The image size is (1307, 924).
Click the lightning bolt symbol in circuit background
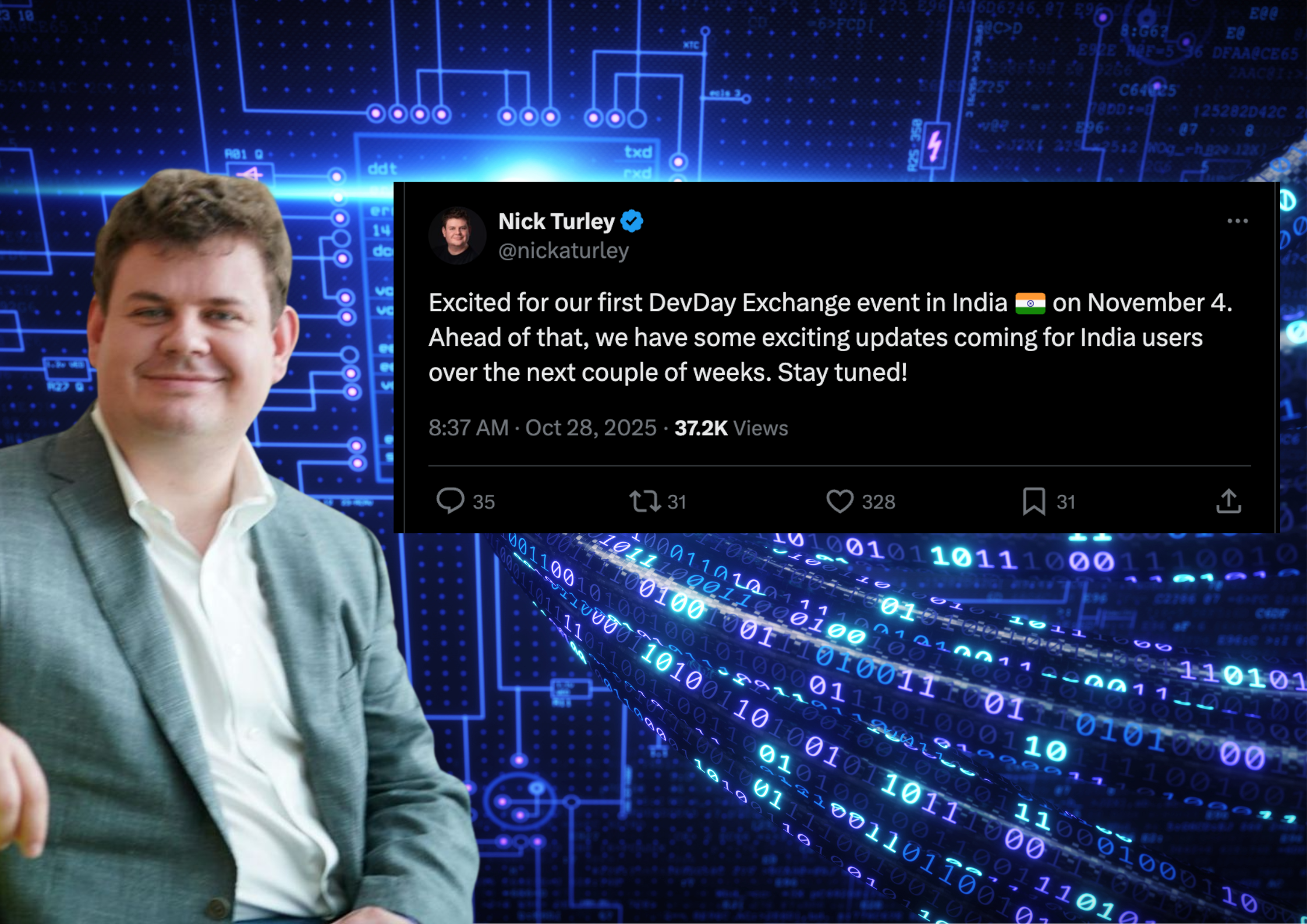(934, 145)
